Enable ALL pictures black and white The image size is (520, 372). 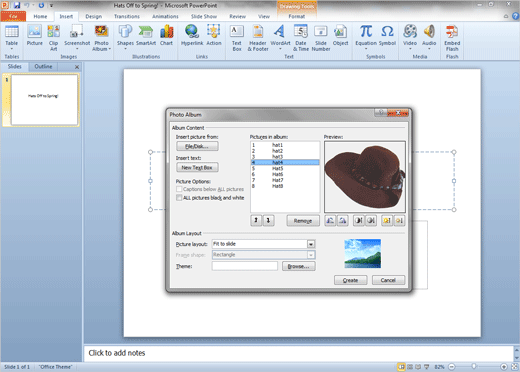pyautogui.click(x=179, y=198)
